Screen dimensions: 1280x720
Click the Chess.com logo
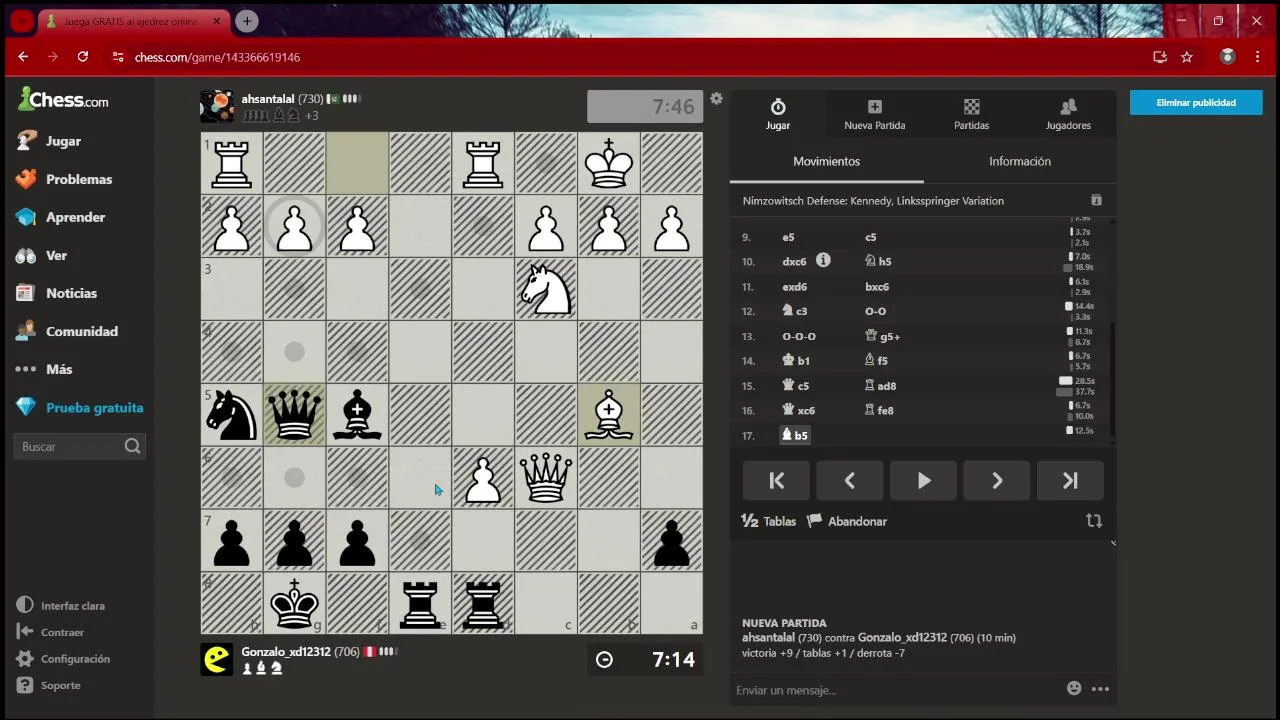(x=63, y=99)
